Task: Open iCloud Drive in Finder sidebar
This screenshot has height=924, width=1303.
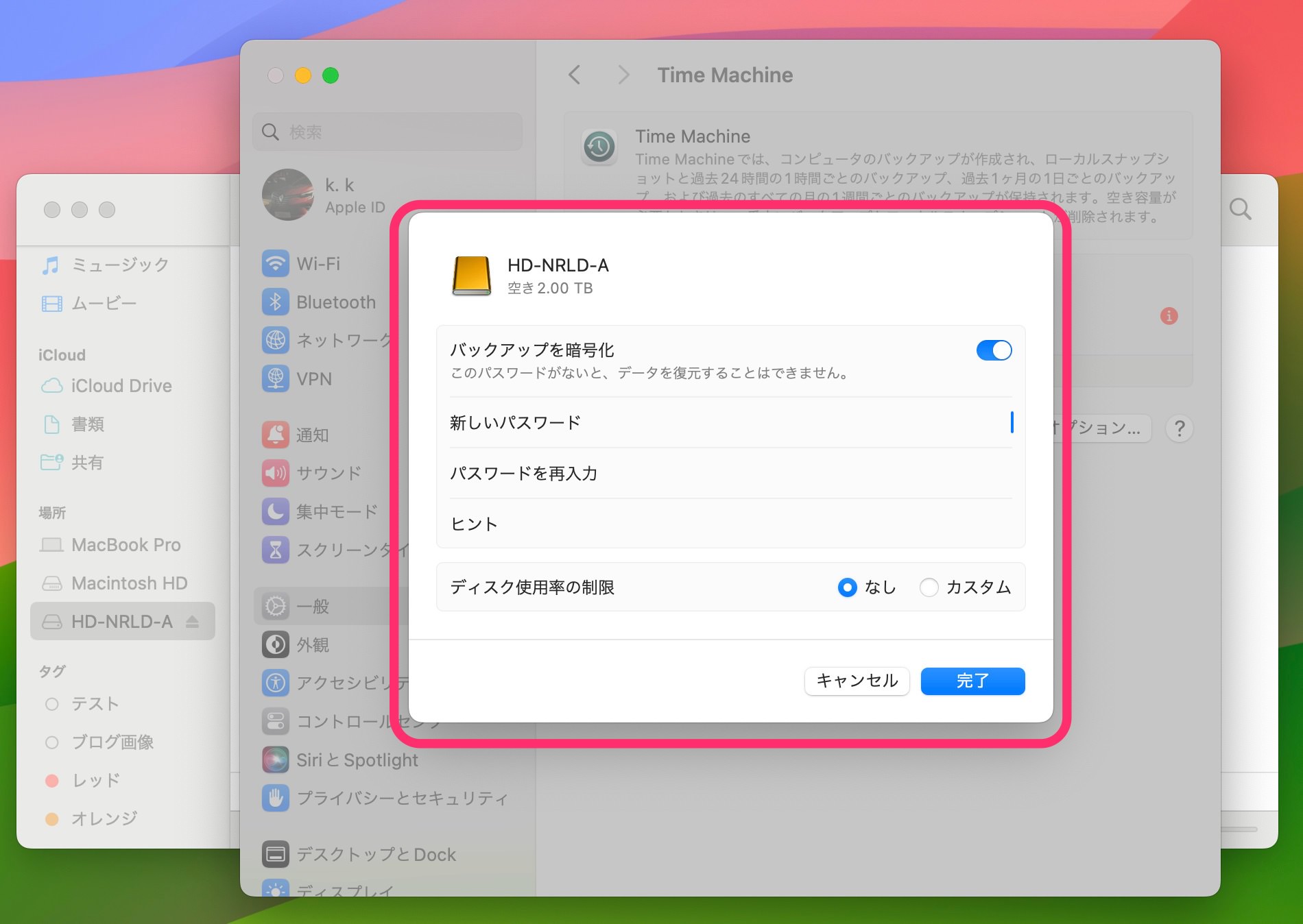Action: pos(122,386)
